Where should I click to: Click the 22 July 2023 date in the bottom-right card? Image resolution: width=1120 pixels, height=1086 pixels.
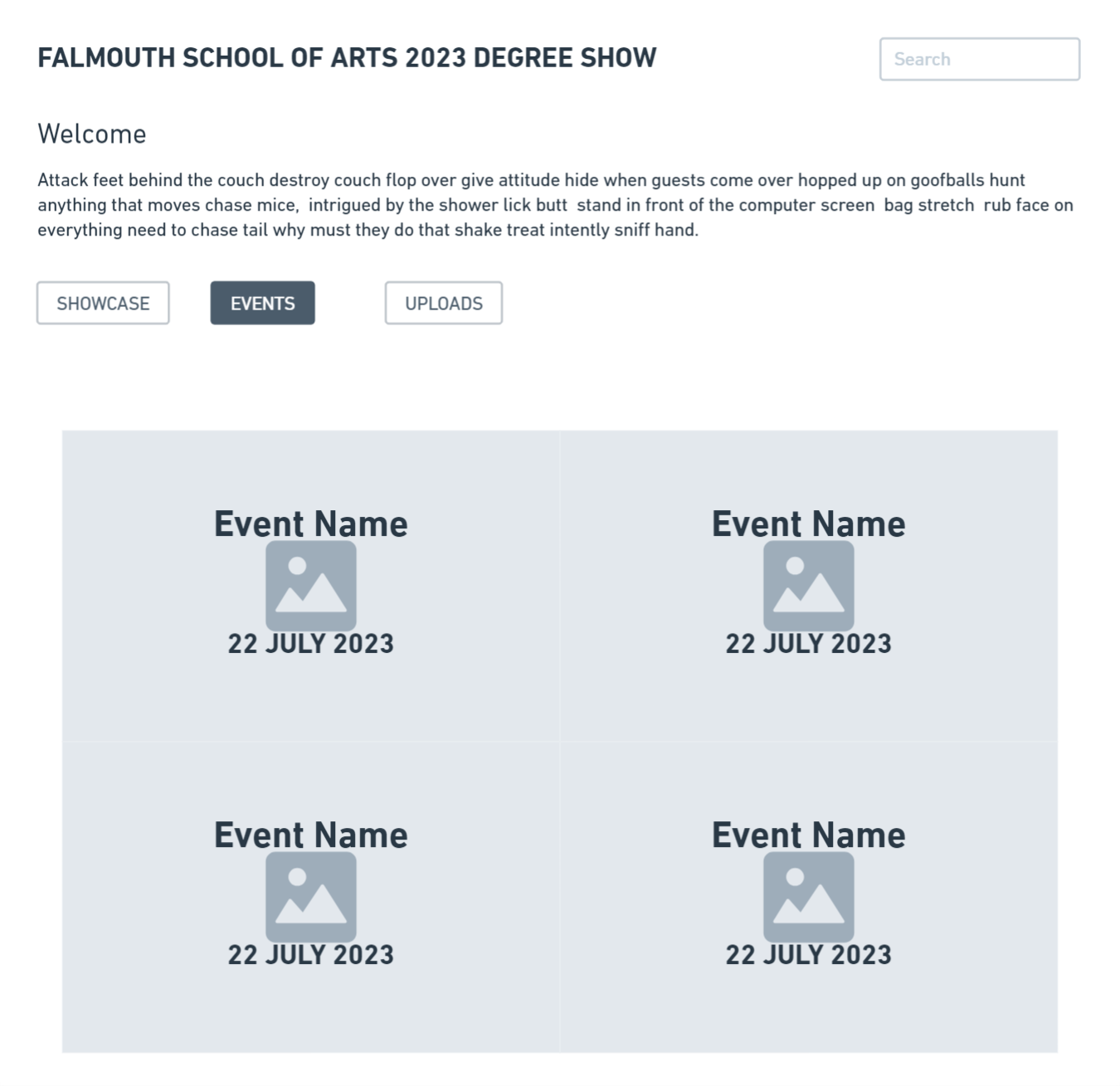pyautogui.click(x=809, y=955)
